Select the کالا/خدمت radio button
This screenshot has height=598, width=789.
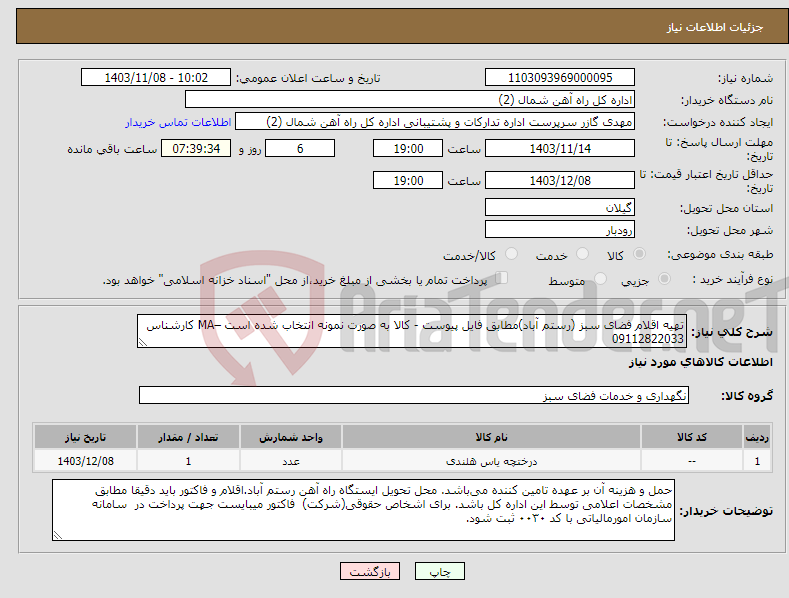(x=511, y=254)
